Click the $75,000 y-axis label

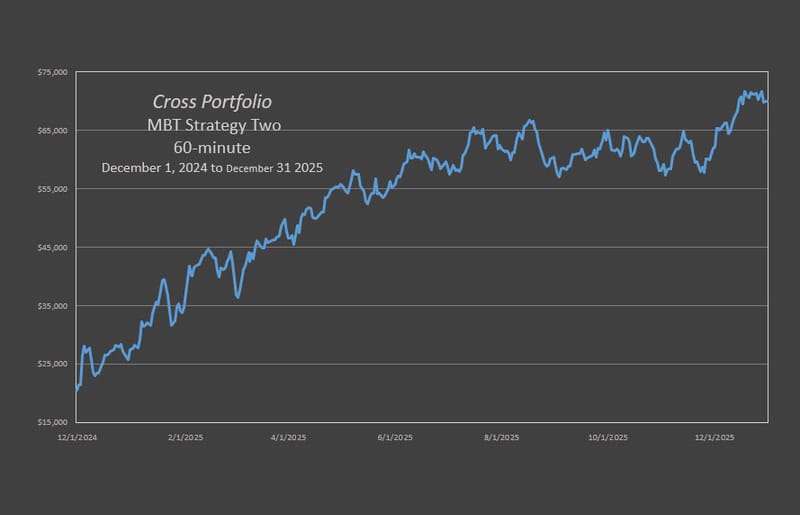[50, 72]
